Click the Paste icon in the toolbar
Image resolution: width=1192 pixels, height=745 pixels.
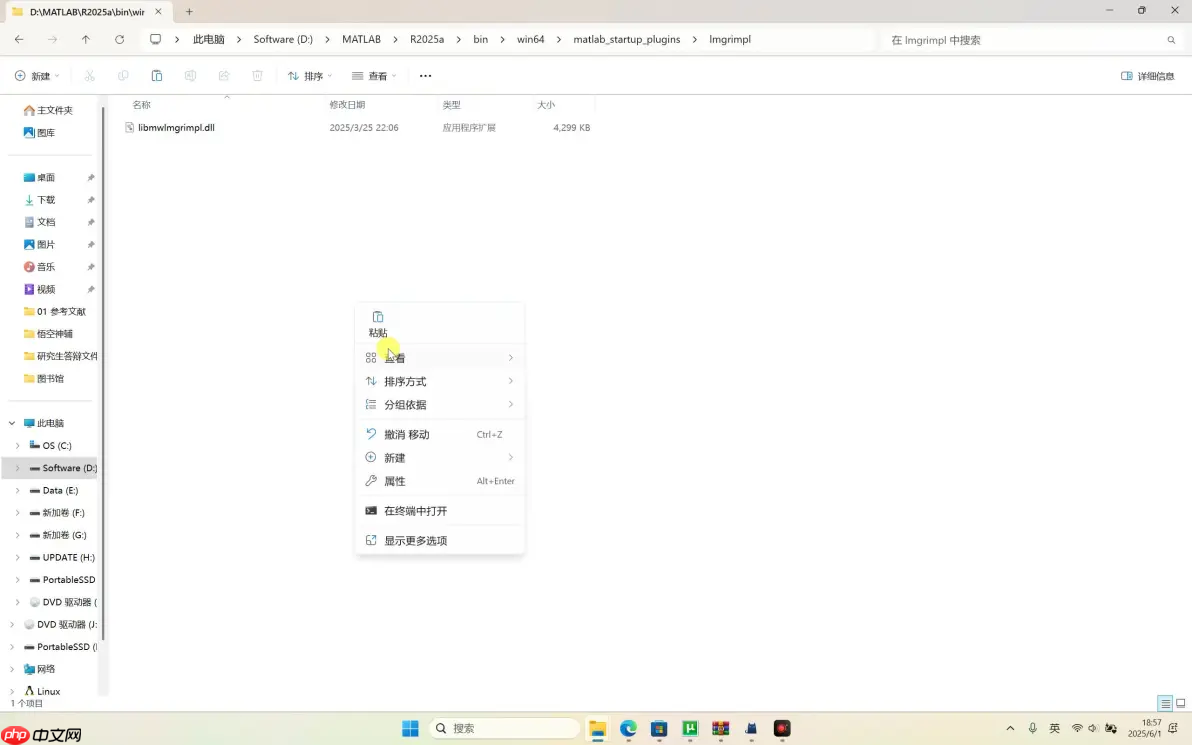(157, 75)
